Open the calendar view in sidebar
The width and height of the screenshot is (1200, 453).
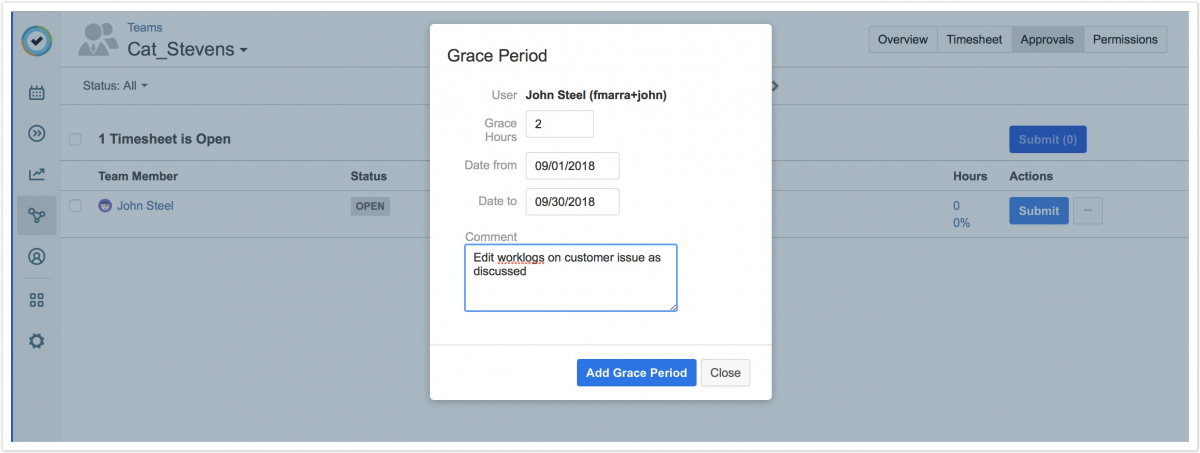click(x=37, y=93)
